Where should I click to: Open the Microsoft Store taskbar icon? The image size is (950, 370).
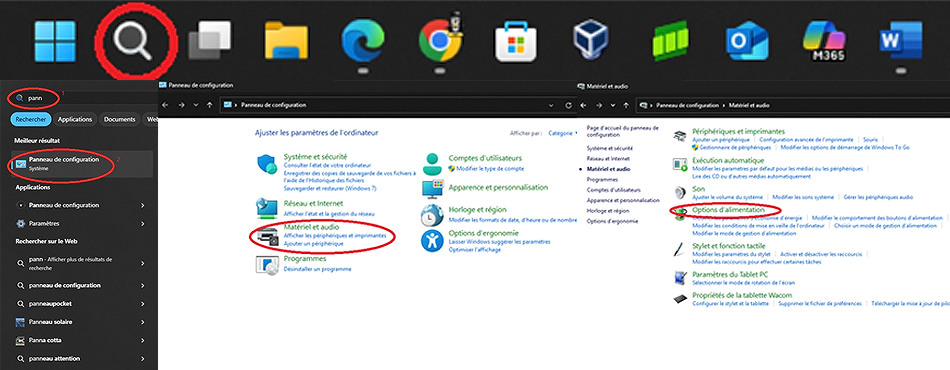pos(516,41)
